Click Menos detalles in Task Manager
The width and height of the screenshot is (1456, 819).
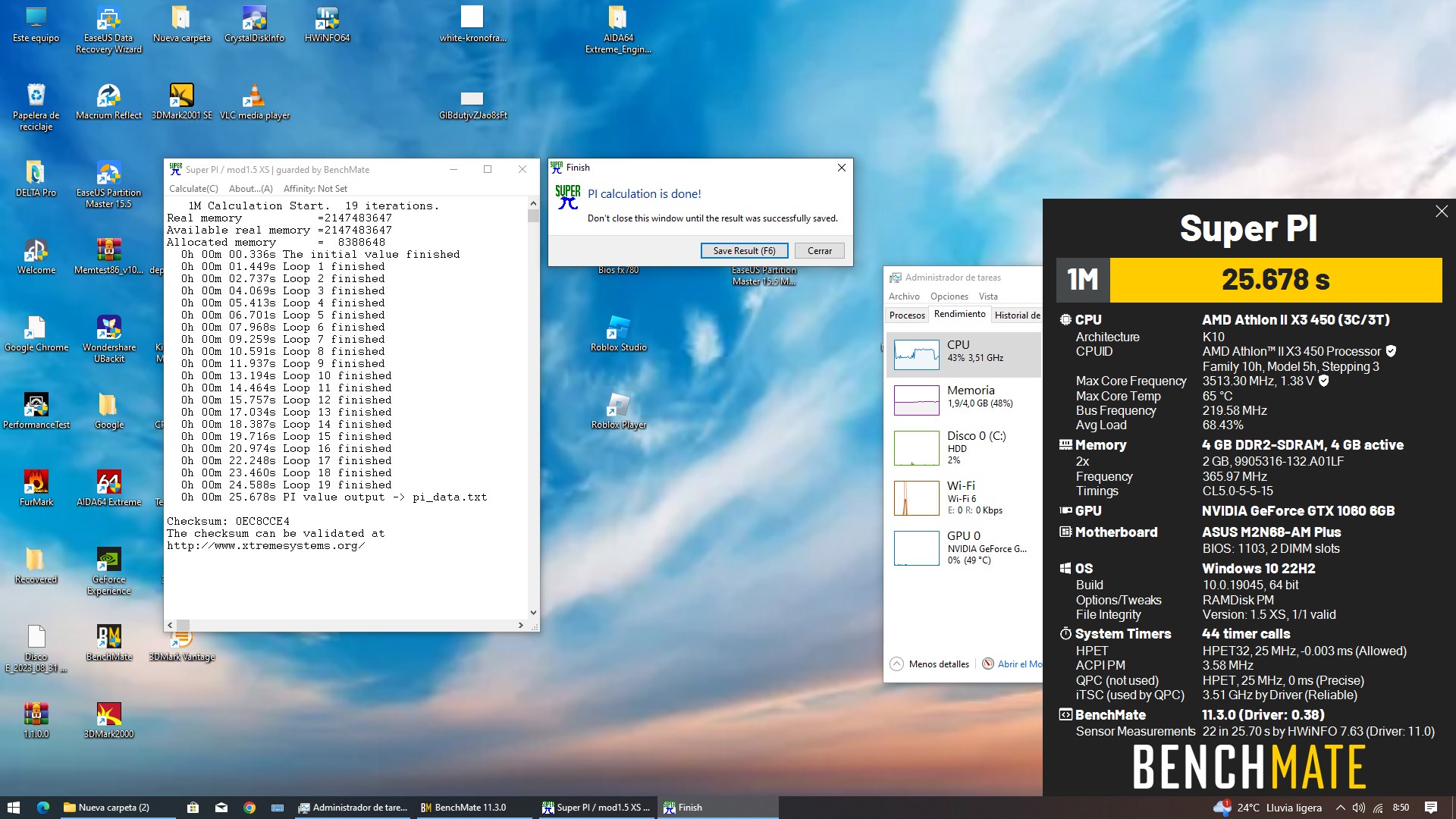point(930,664)
